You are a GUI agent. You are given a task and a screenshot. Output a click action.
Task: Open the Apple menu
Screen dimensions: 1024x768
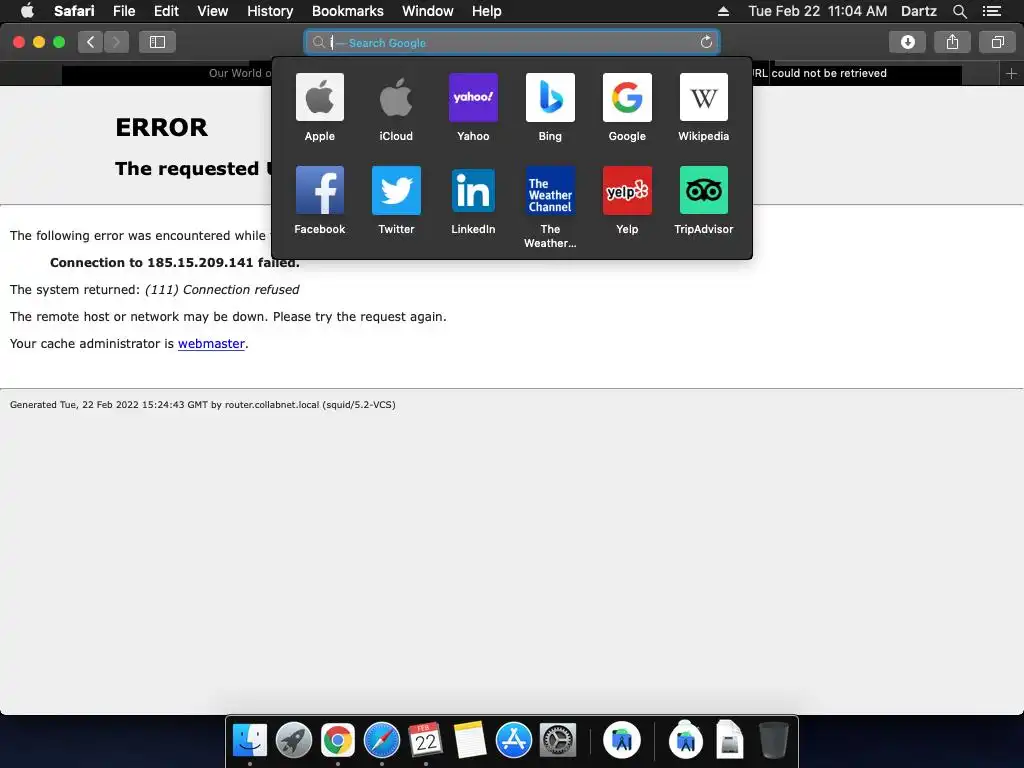coord(27,10)
